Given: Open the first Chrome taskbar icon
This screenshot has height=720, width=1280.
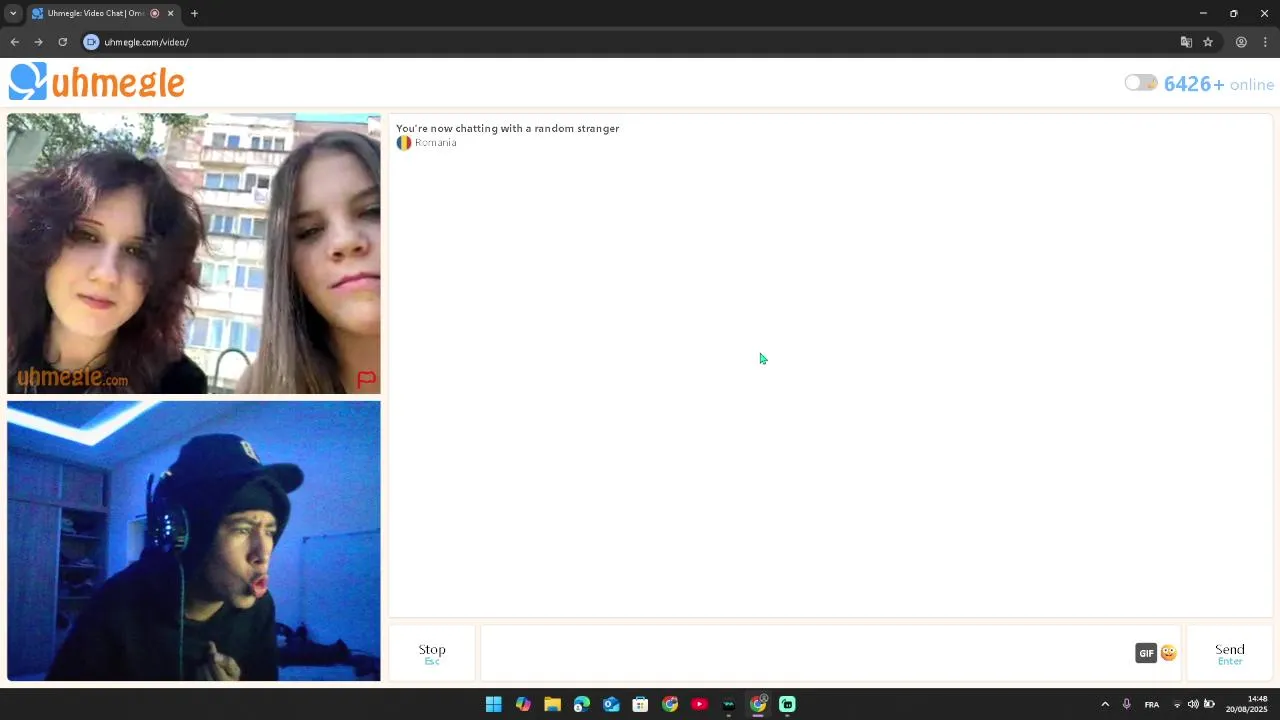Looking at the screenshot, I should (670, 704).
